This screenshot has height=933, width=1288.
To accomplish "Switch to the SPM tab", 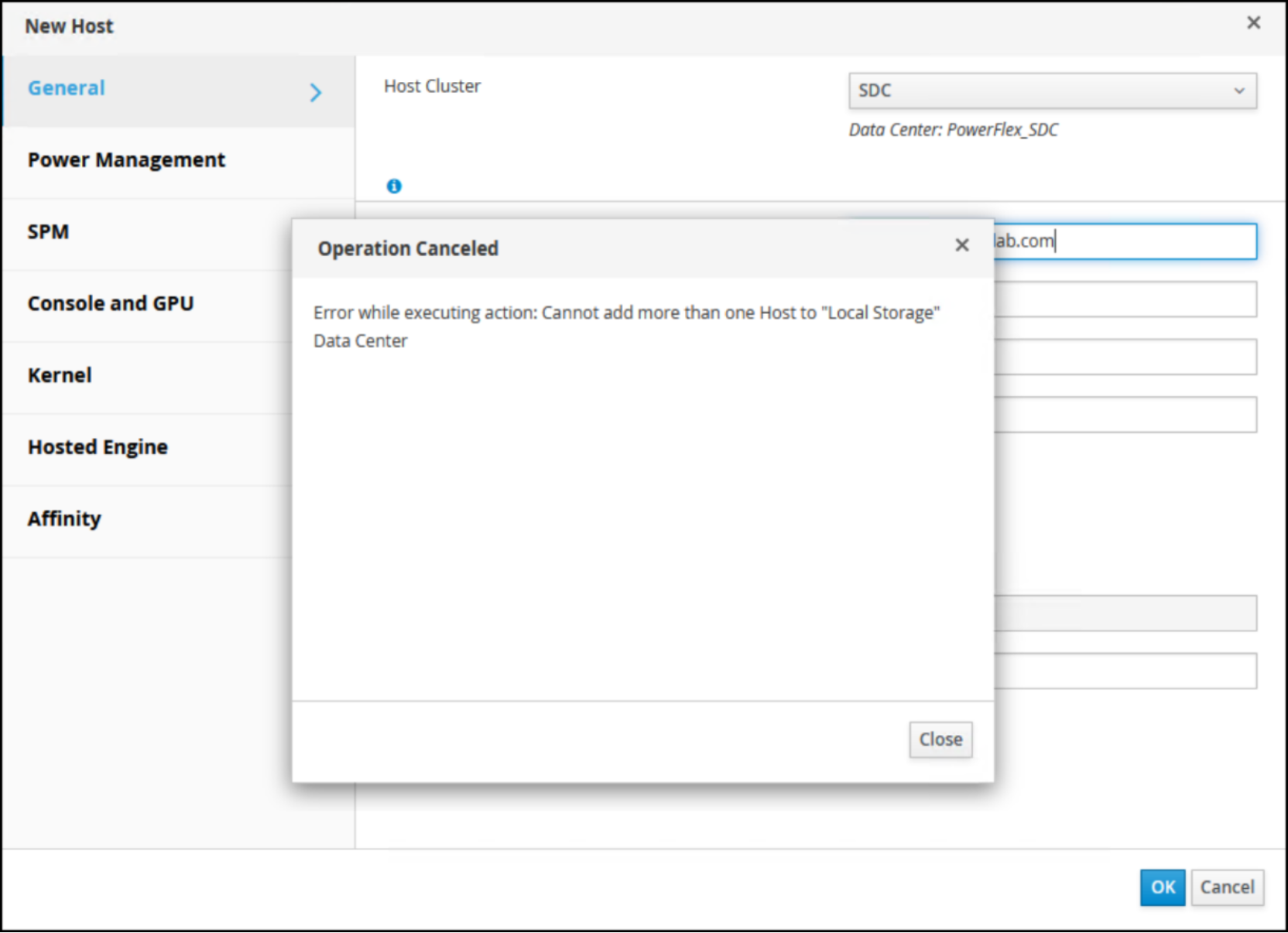I will 147,233.
